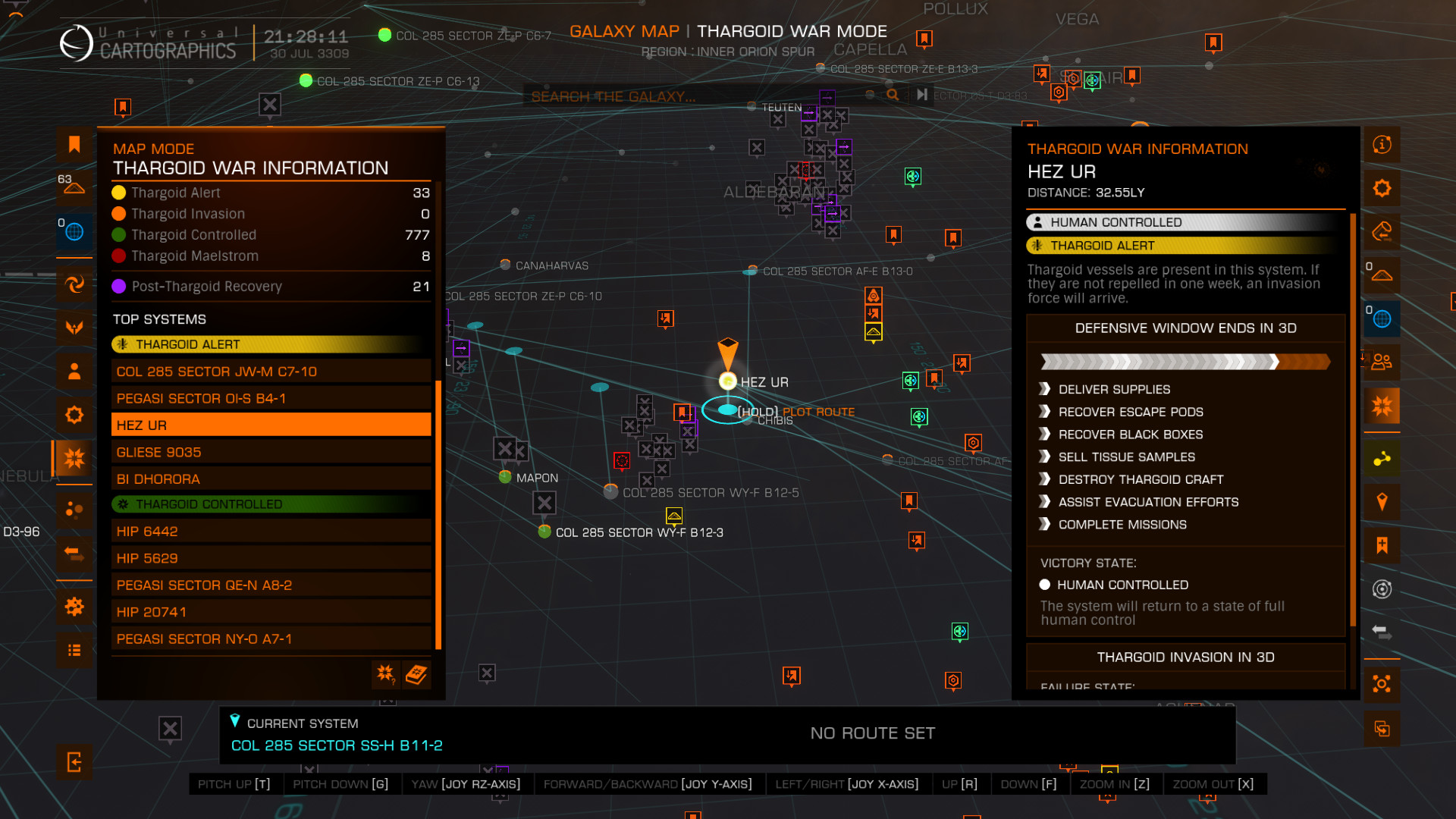The height and width of the screenshot is (819, 1456).
Task: Open right sidebar fleet carrier icon showing 0
Action: click(1382, 275)
